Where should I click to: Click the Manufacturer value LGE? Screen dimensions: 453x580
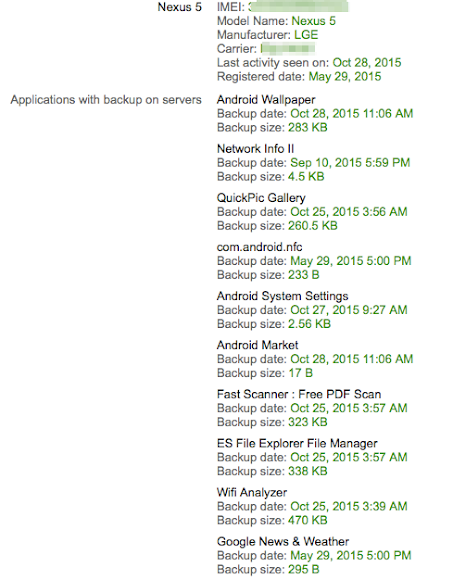[x=306, y=35]
